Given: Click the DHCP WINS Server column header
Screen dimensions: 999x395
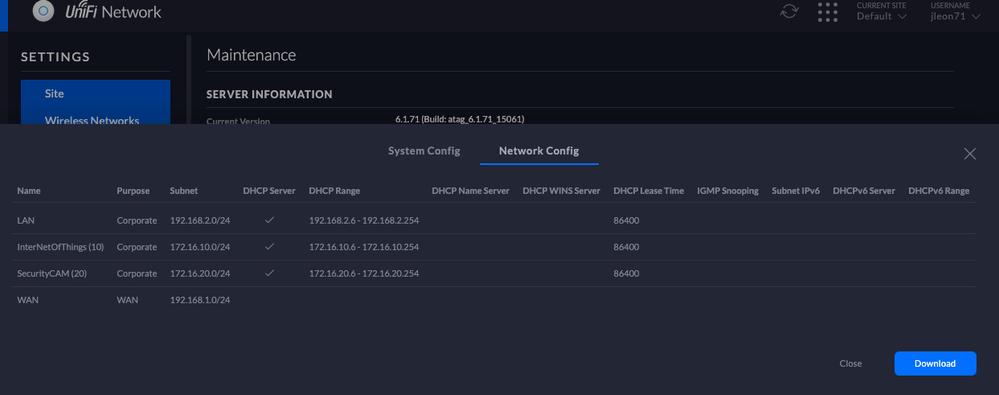Looking at the screenshot, I should tap(561, 191).
